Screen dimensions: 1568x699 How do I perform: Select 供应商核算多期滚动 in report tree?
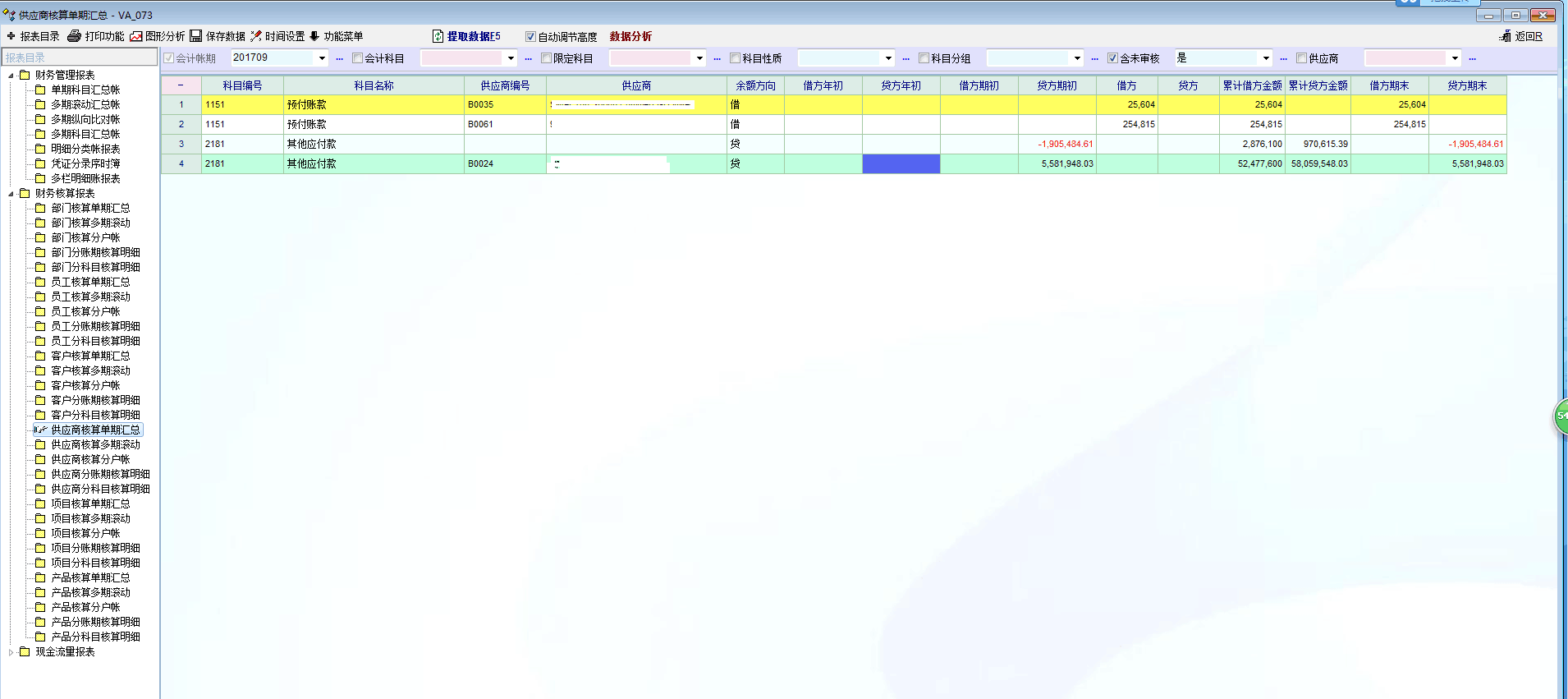pos(95,445)
